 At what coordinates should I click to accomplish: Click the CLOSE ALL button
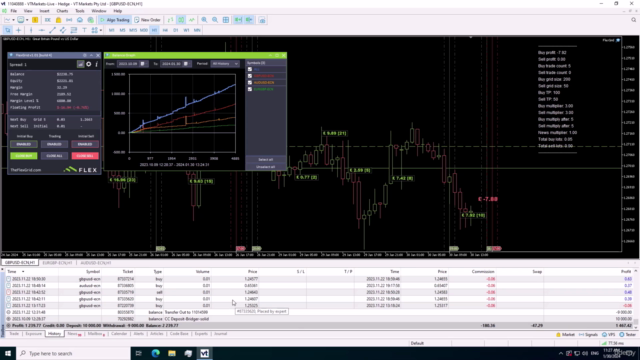pos(54,156)
